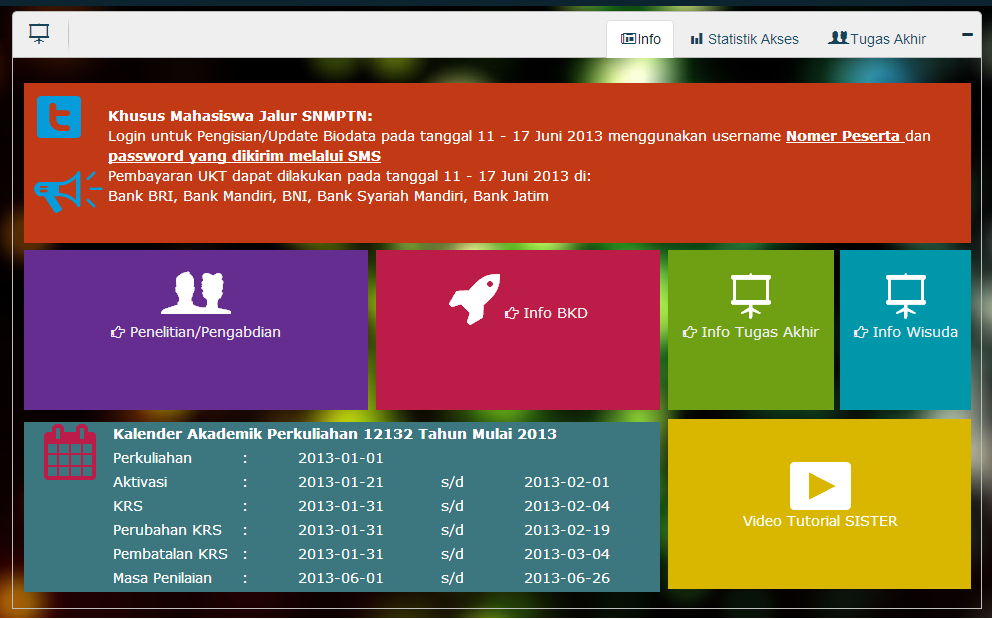
Task: Click Perubahan KRS end date 2013-02-19
Action: click(567, 530)
